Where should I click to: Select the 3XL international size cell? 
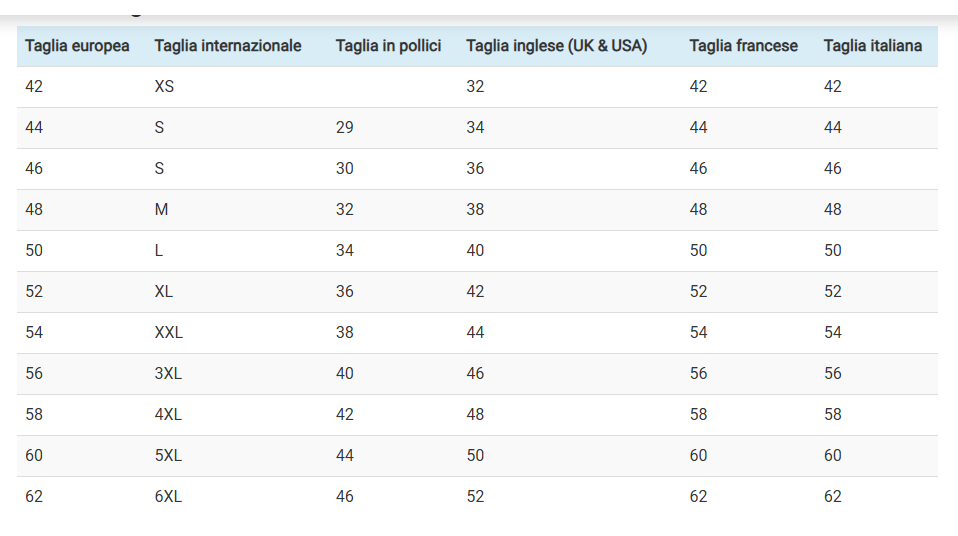[168, 373]
